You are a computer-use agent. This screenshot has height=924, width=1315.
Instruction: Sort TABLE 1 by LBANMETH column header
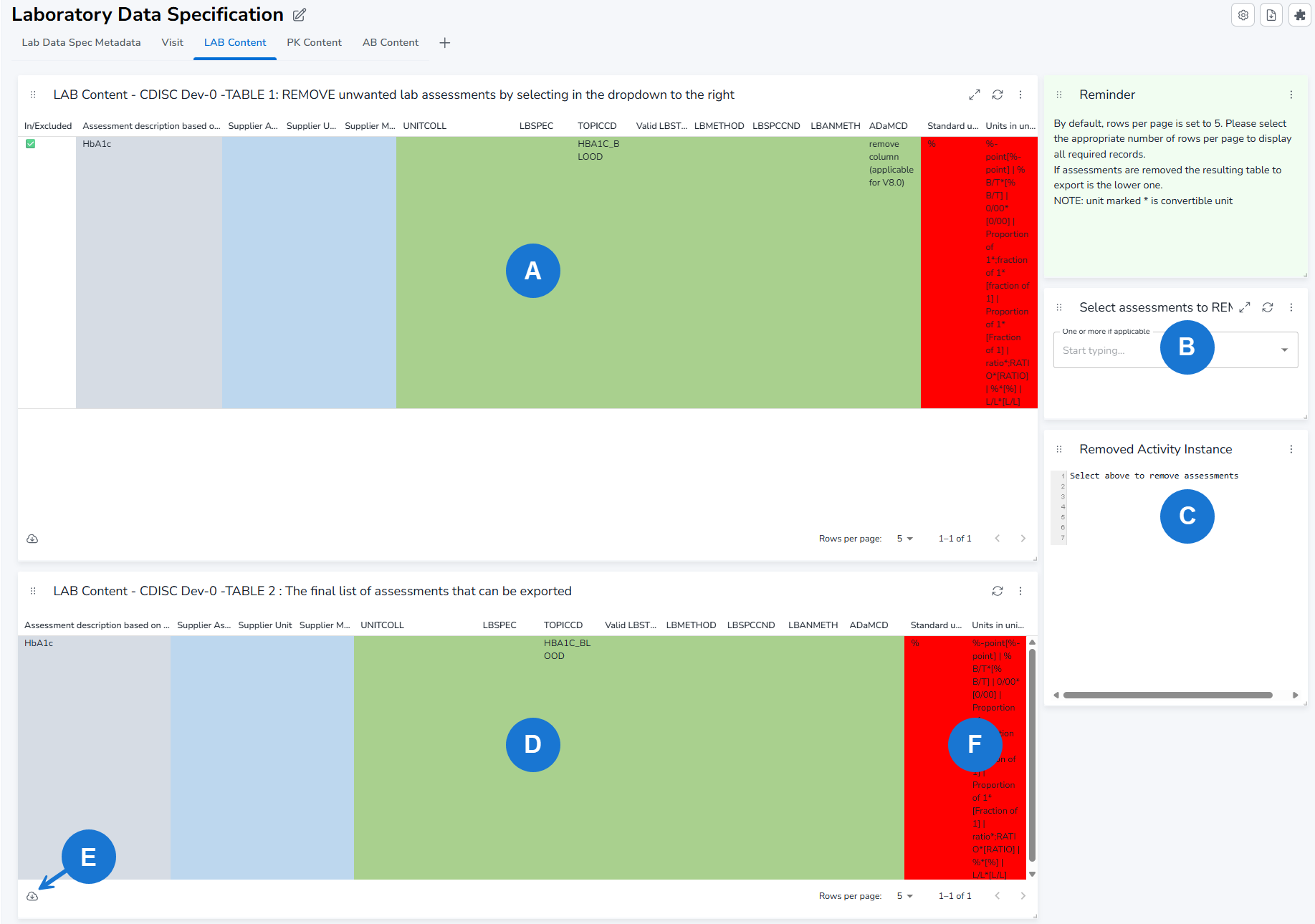click(x=835, y=126)
